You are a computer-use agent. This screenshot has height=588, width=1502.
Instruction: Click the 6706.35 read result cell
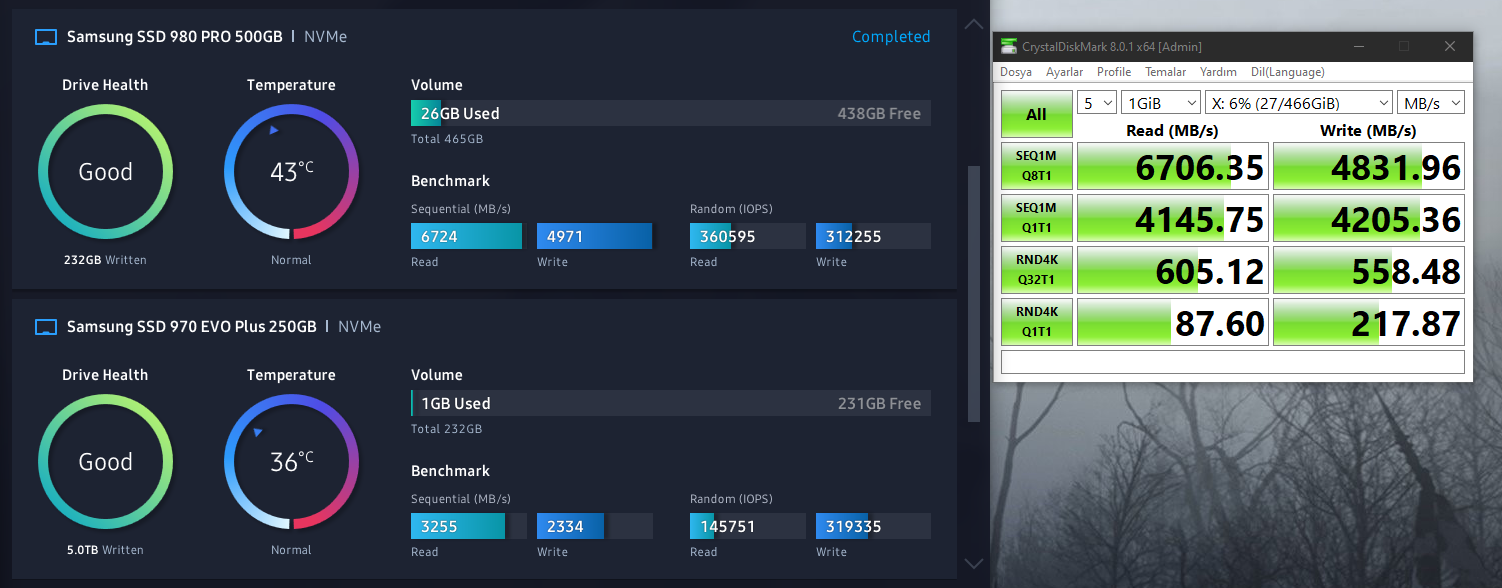coord(1173,166)
